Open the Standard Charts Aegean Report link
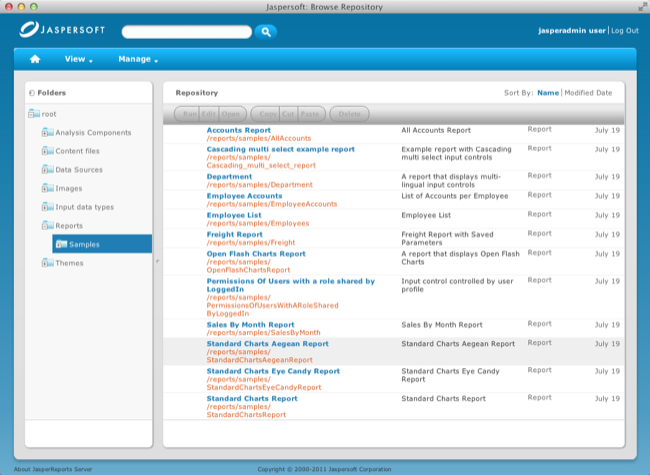Screen dimensions: 650x475 [x=267, y=344]
